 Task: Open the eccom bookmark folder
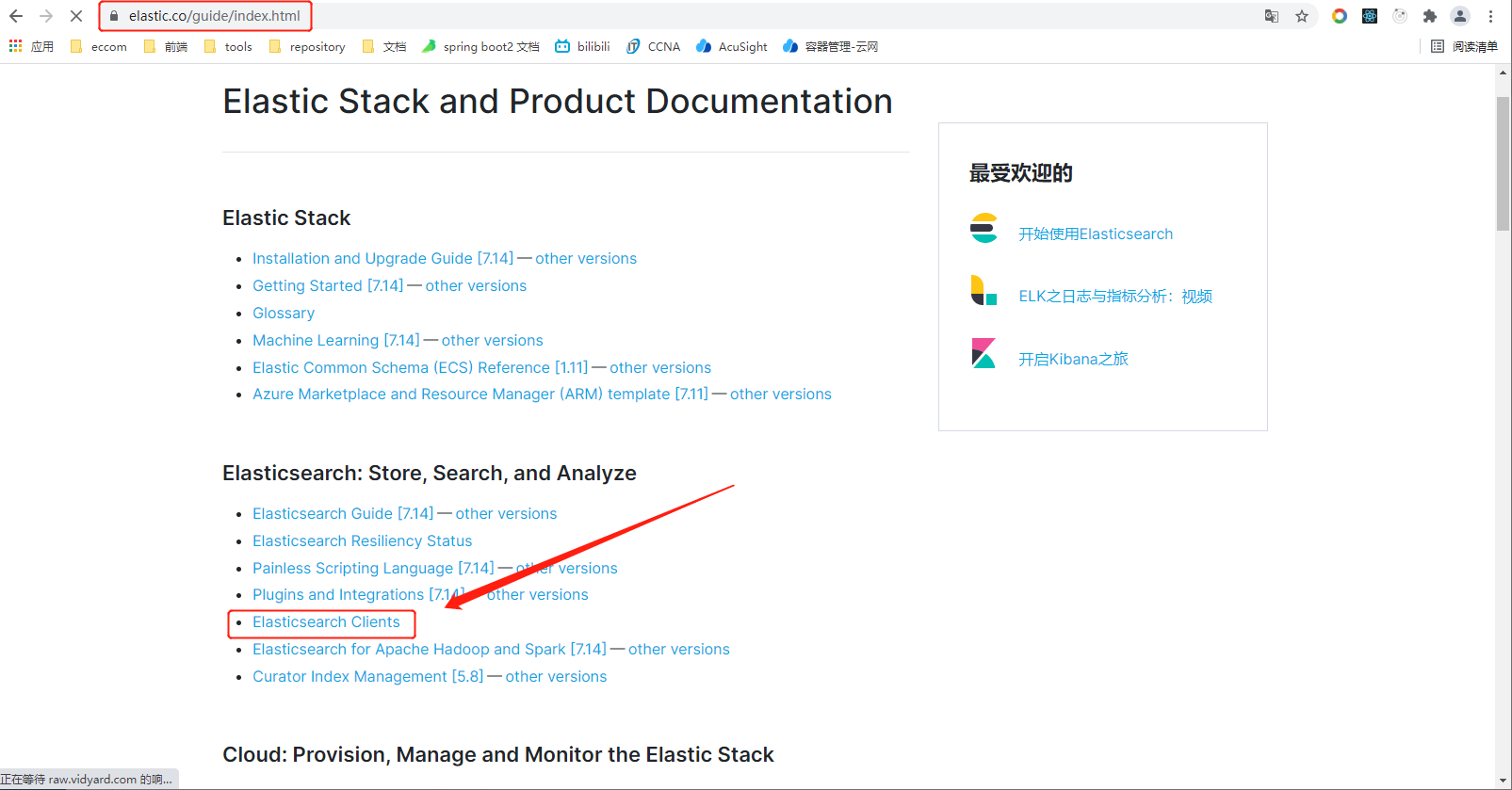(98, 46)
